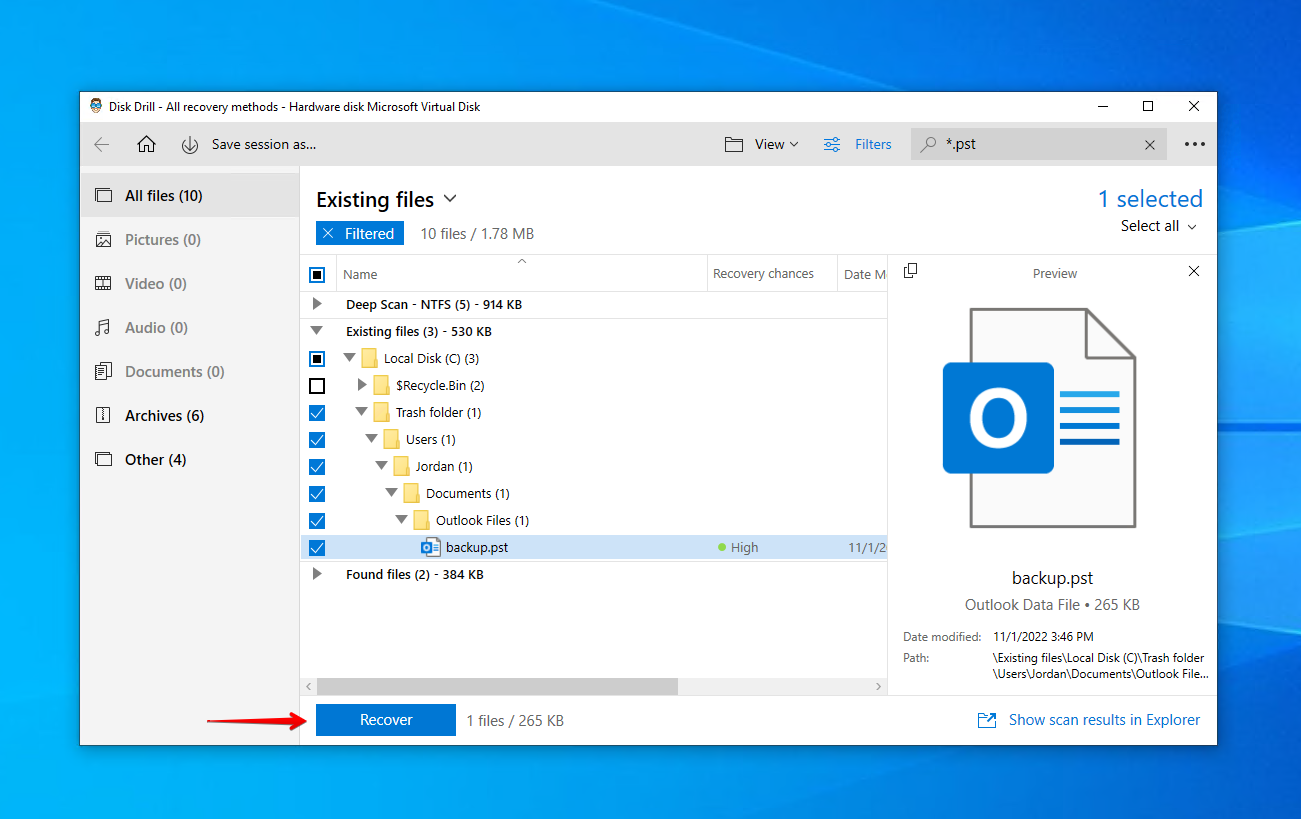Viewport: 1301px width, 819px height.
Task: Open the three-dots more menu
Action: (x=1194, y=145)
